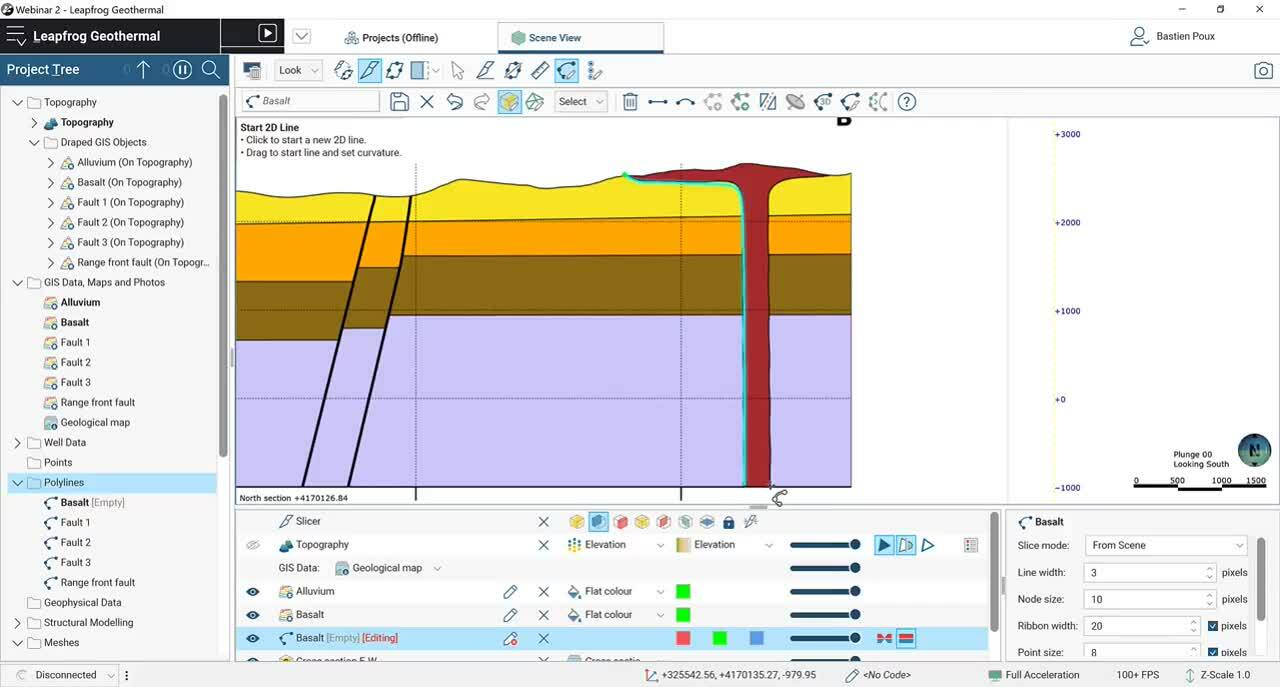
Task: Cancel editing with the X next to save
Action: (x=427, y=101)
